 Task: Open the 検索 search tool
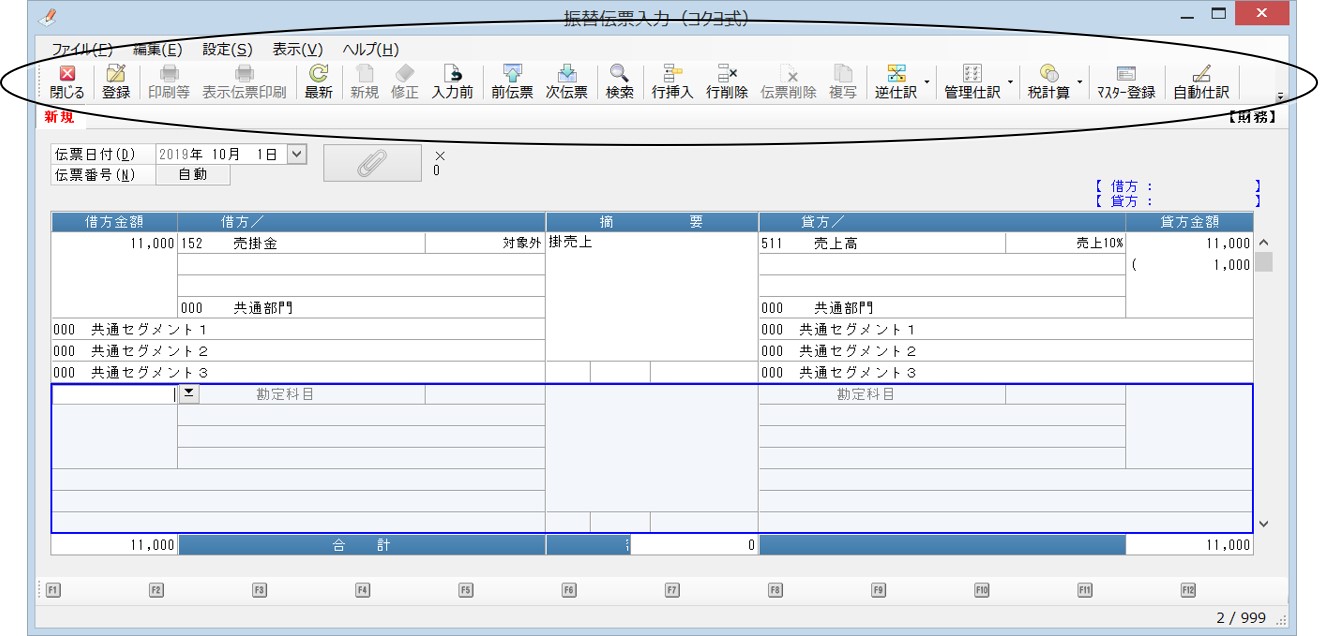click(620, 83)
